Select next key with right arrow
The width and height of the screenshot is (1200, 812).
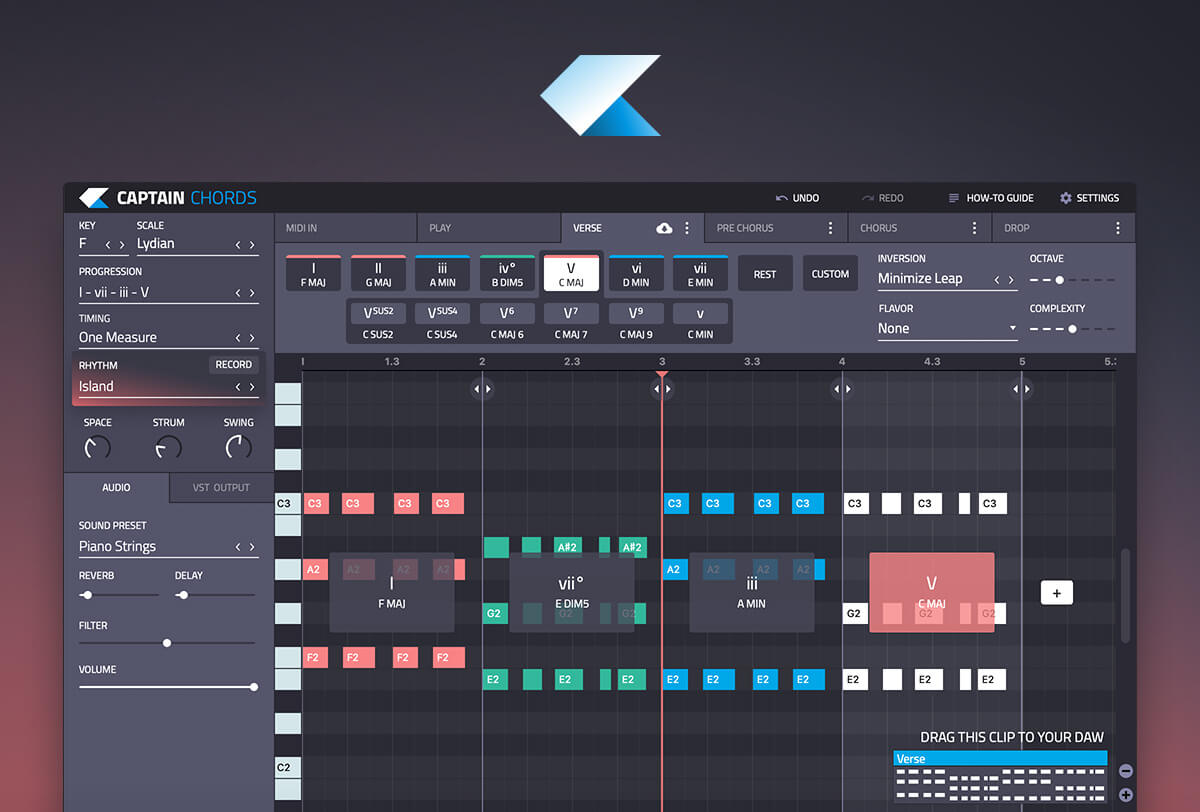tap(122, 244)
